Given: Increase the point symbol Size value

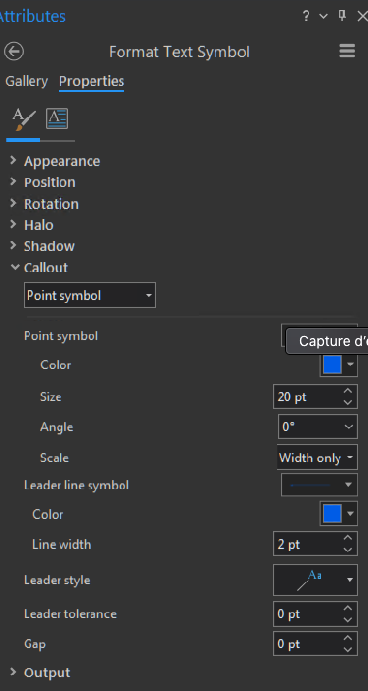Looking at the screenshot, I should pos(348,391).
